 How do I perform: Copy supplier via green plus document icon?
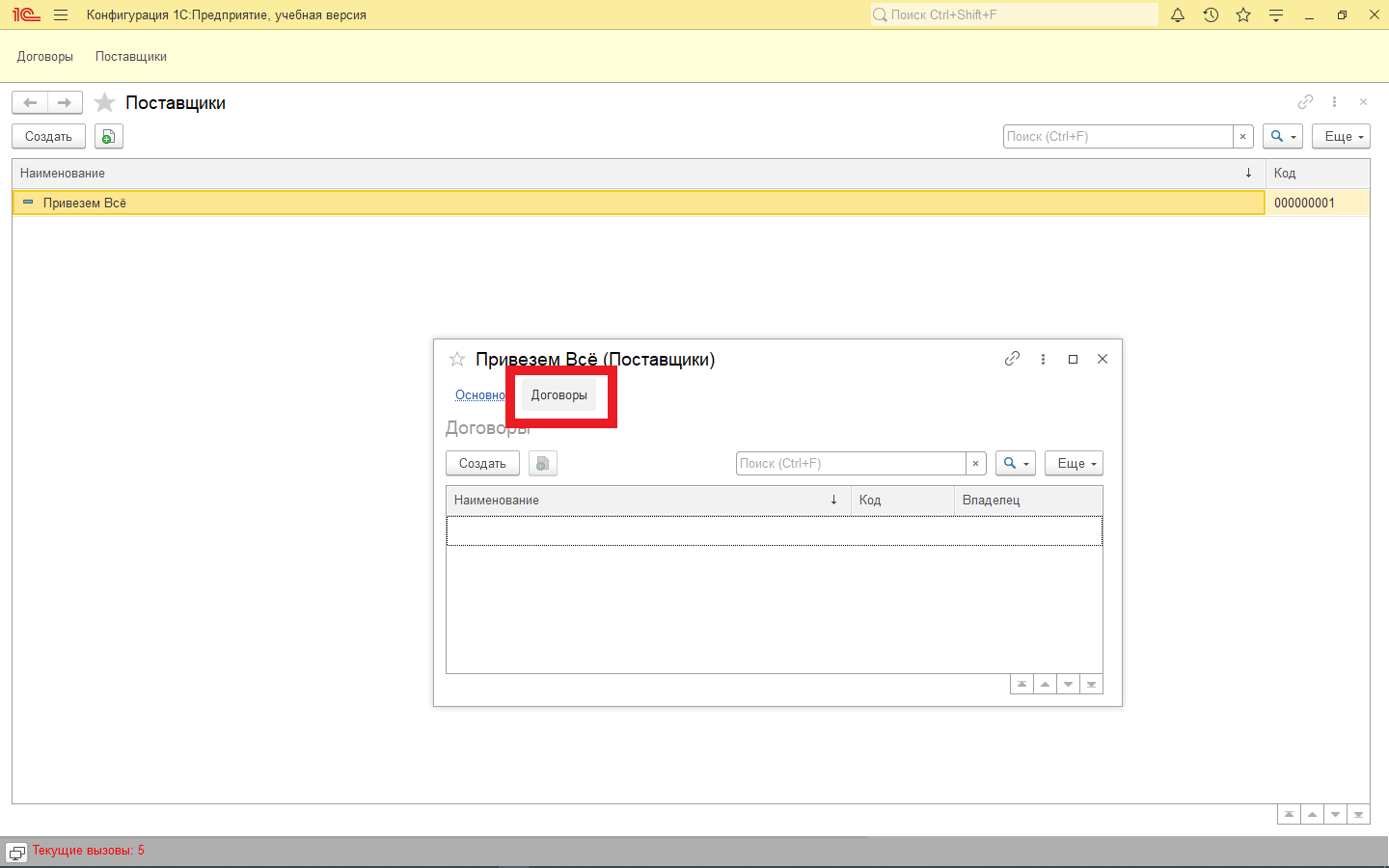(108, 137)
